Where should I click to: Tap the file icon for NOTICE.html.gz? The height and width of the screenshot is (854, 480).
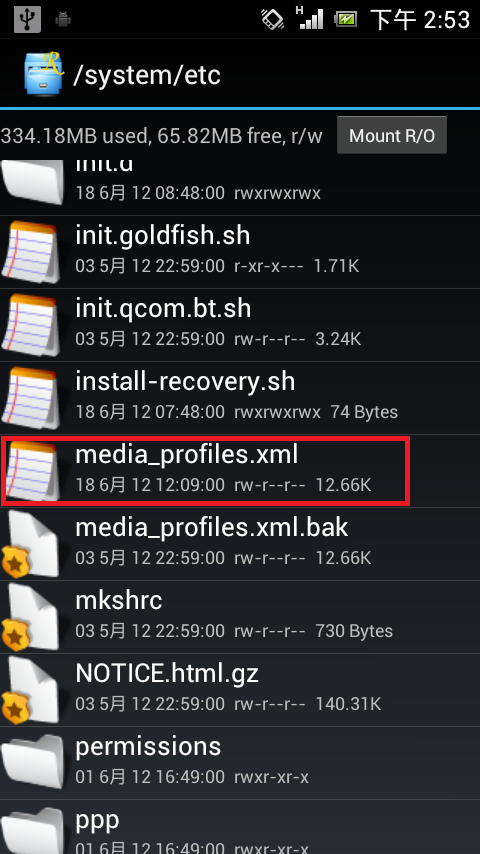pyautogui.click(x=31, y=690)
